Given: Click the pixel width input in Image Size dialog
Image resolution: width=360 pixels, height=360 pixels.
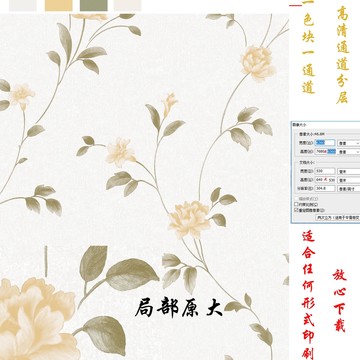Looking at the screenshot, I should [x=325, y=143].
